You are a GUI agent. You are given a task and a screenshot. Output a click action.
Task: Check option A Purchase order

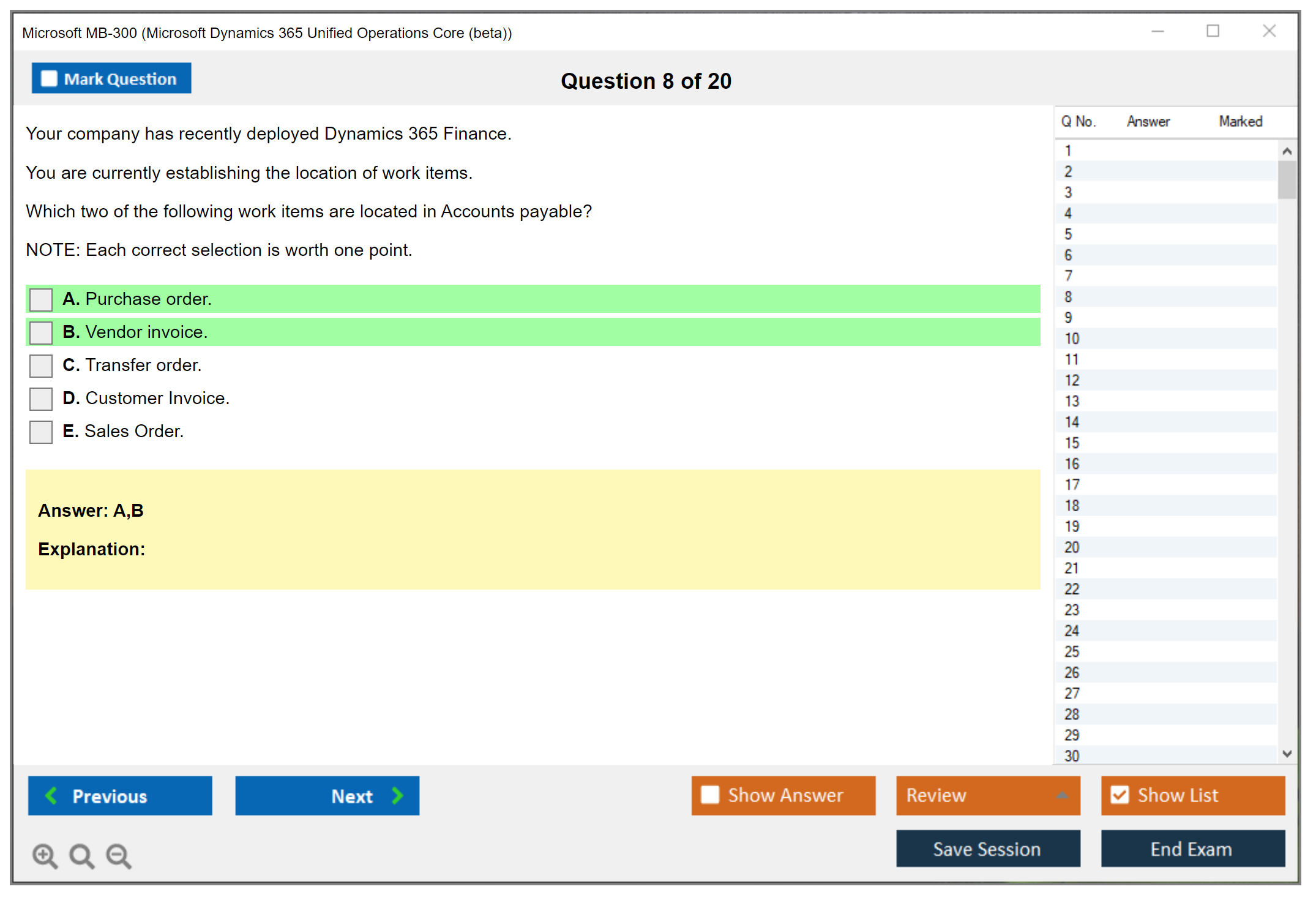click(41, 299)
